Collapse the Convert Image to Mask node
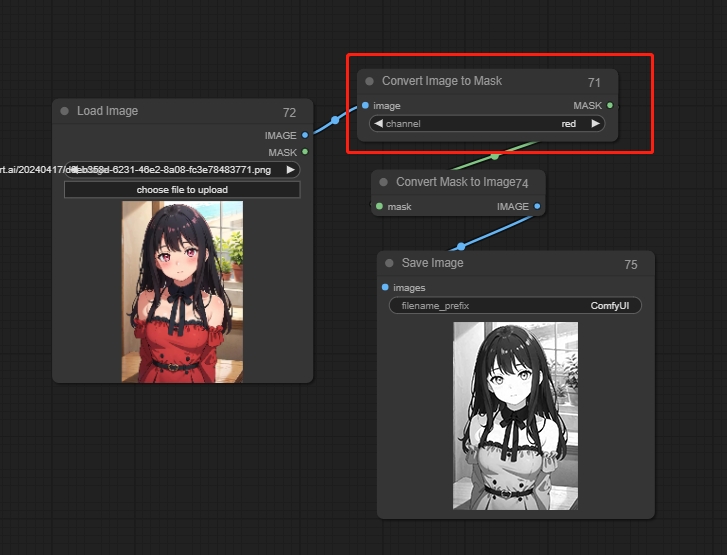Viewport: 727px width, 555px height. click(370, 81)
